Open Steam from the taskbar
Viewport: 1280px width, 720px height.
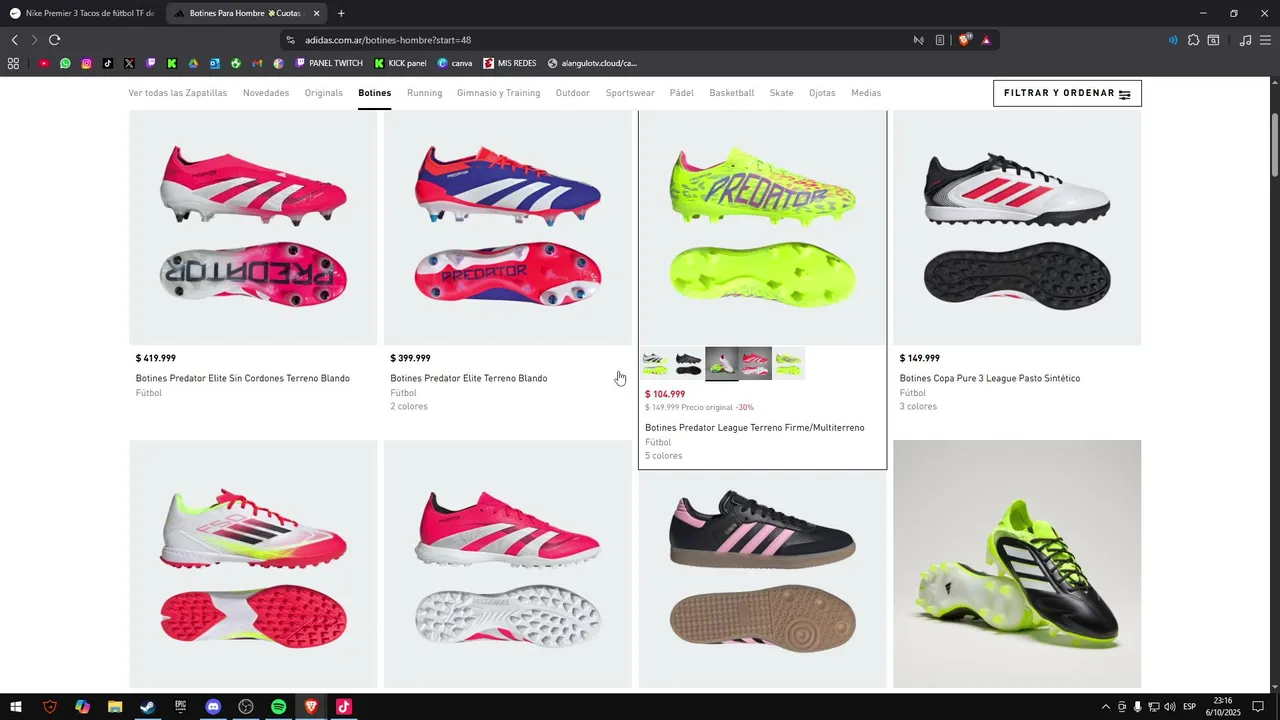click(x=147, y=707)
